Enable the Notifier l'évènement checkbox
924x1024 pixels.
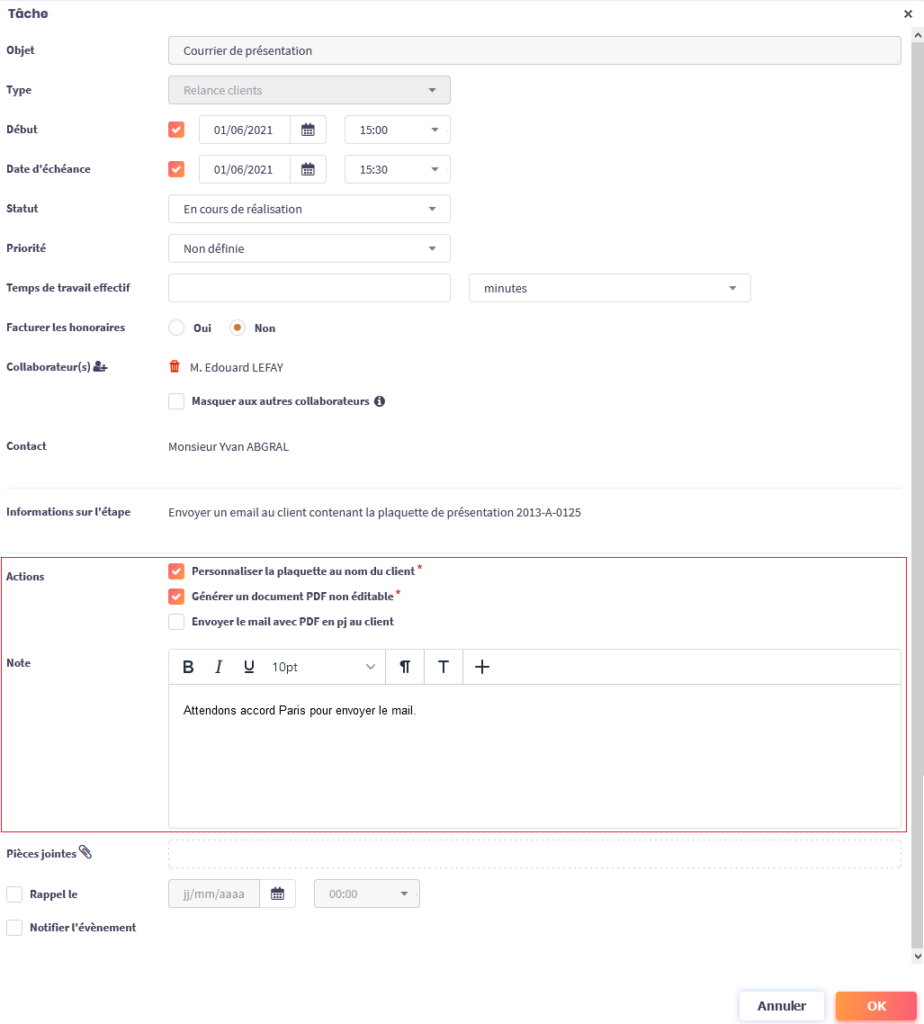(x=15, y=928)
